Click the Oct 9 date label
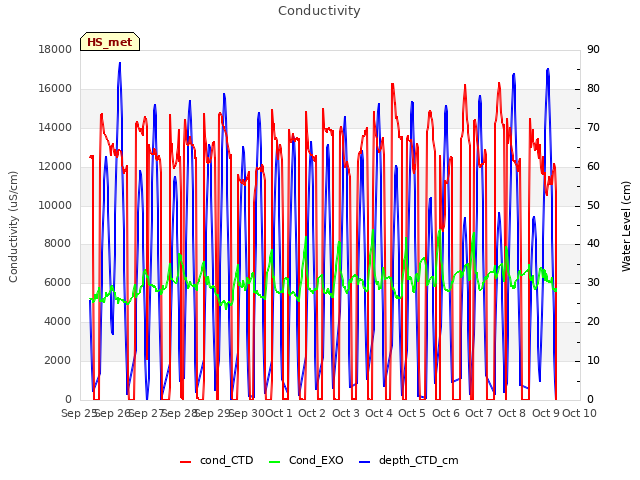The width and height of the screenshot is (640, 480). [x=546, y=413]
